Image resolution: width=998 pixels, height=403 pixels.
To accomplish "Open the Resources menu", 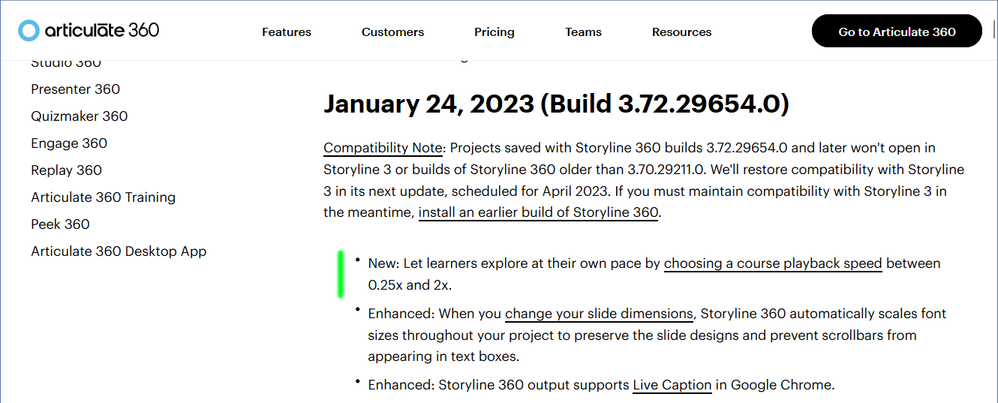I will [x=682, y=32].
